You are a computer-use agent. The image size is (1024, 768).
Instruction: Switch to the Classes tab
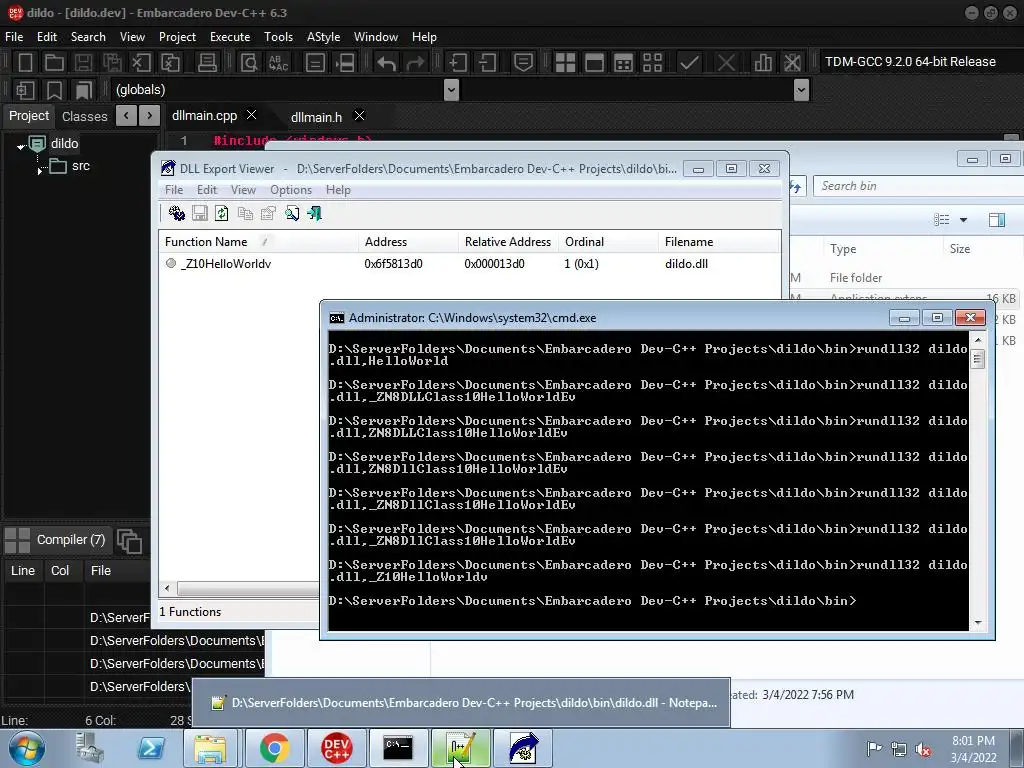[x=84, y=116]
